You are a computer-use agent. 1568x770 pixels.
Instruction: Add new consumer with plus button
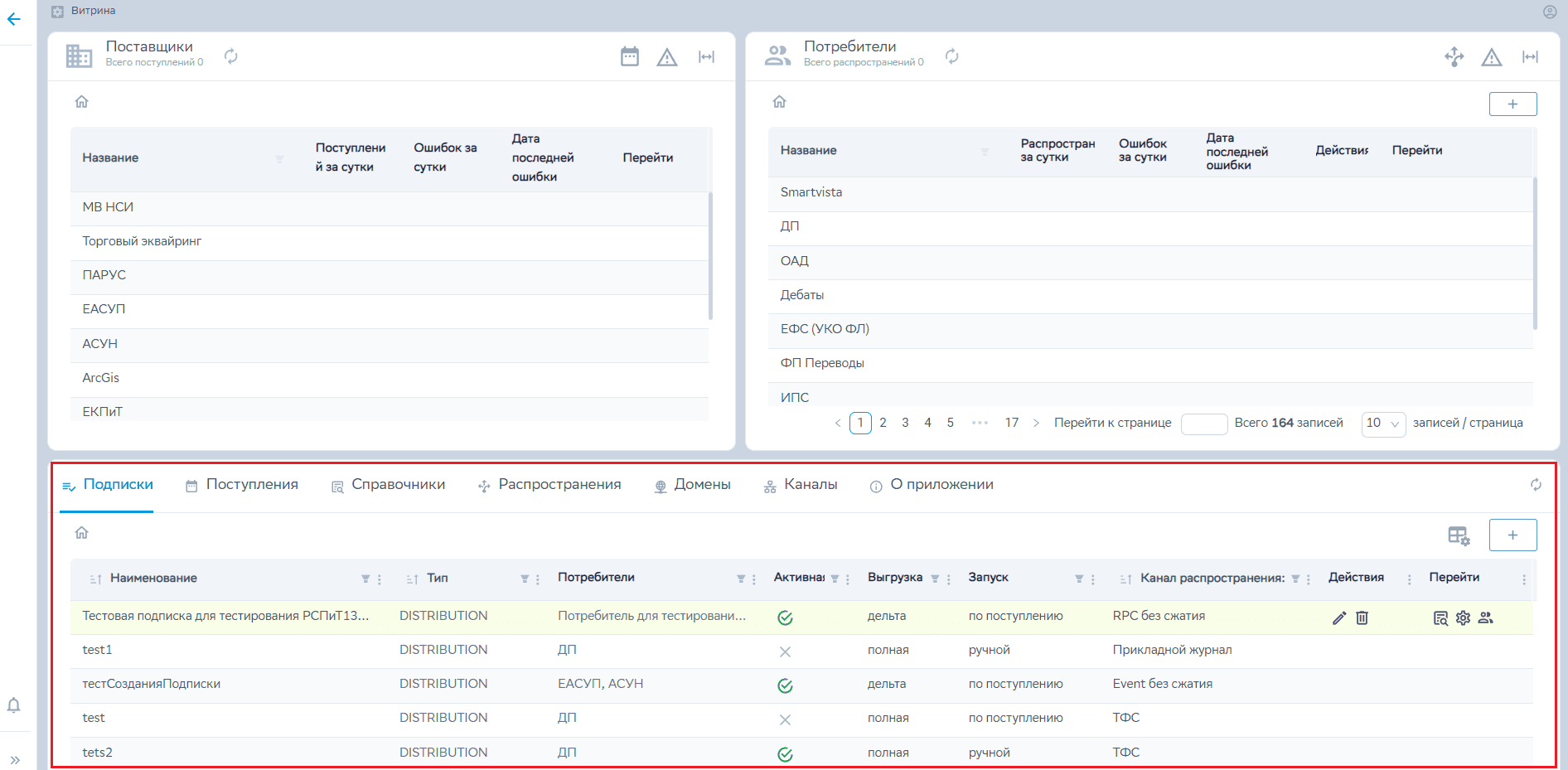point(1512,104)
